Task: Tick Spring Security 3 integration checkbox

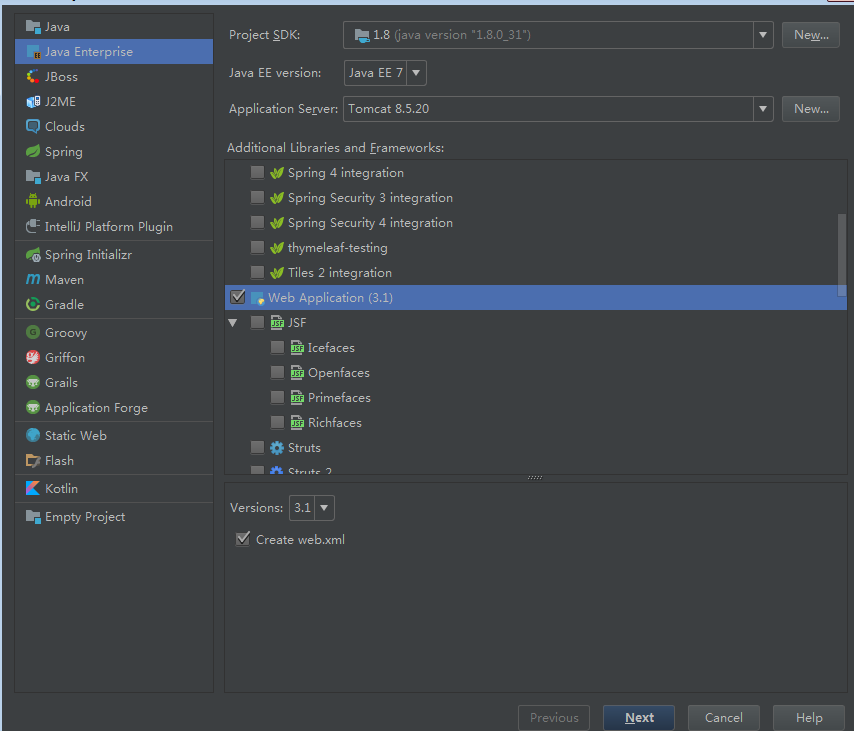Action: tap(257, 197)
